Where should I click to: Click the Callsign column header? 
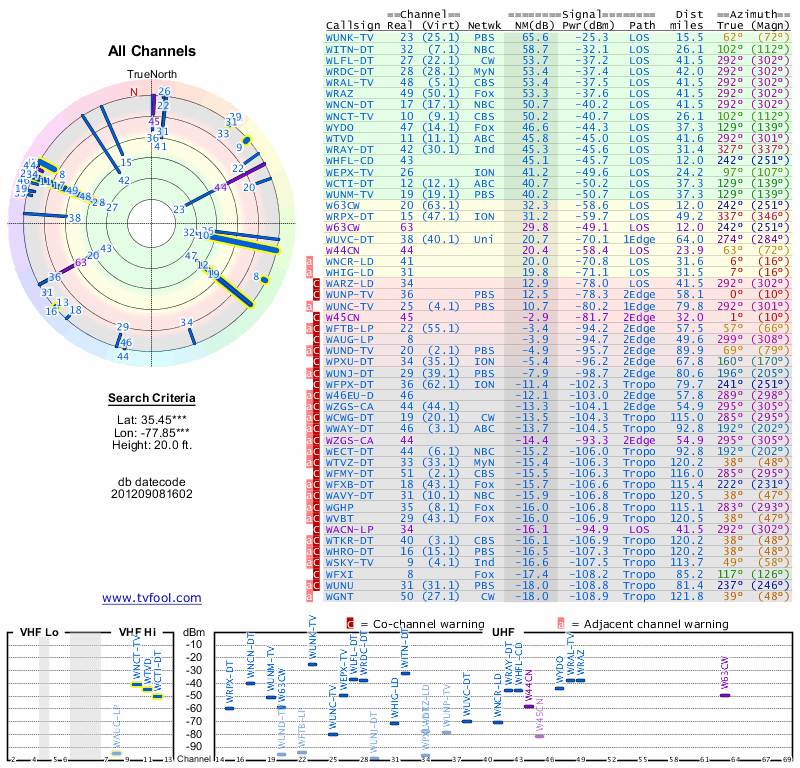pos(353,26)
